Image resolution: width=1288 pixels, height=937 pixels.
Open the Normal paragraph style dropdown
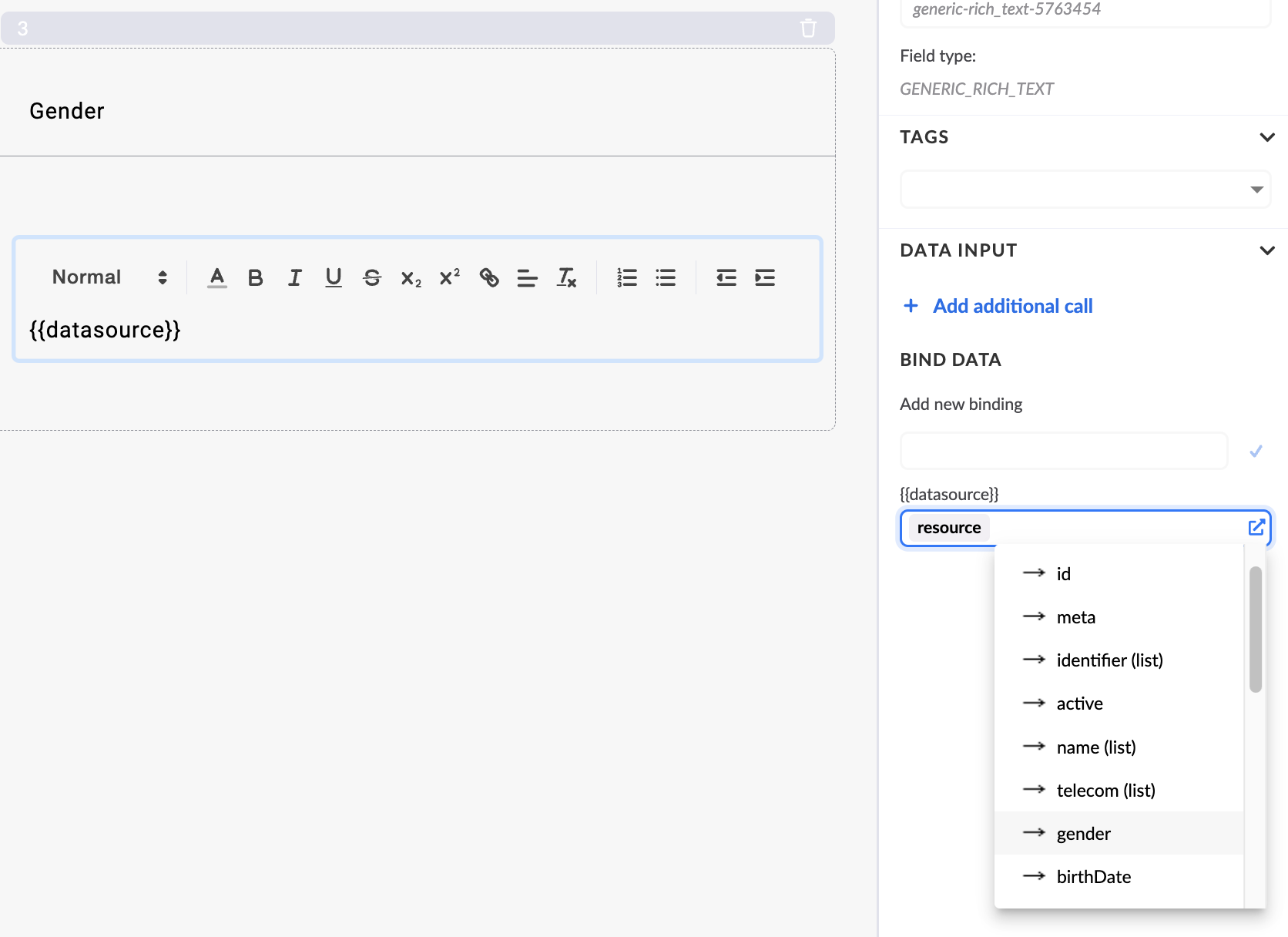click(109, 277)
